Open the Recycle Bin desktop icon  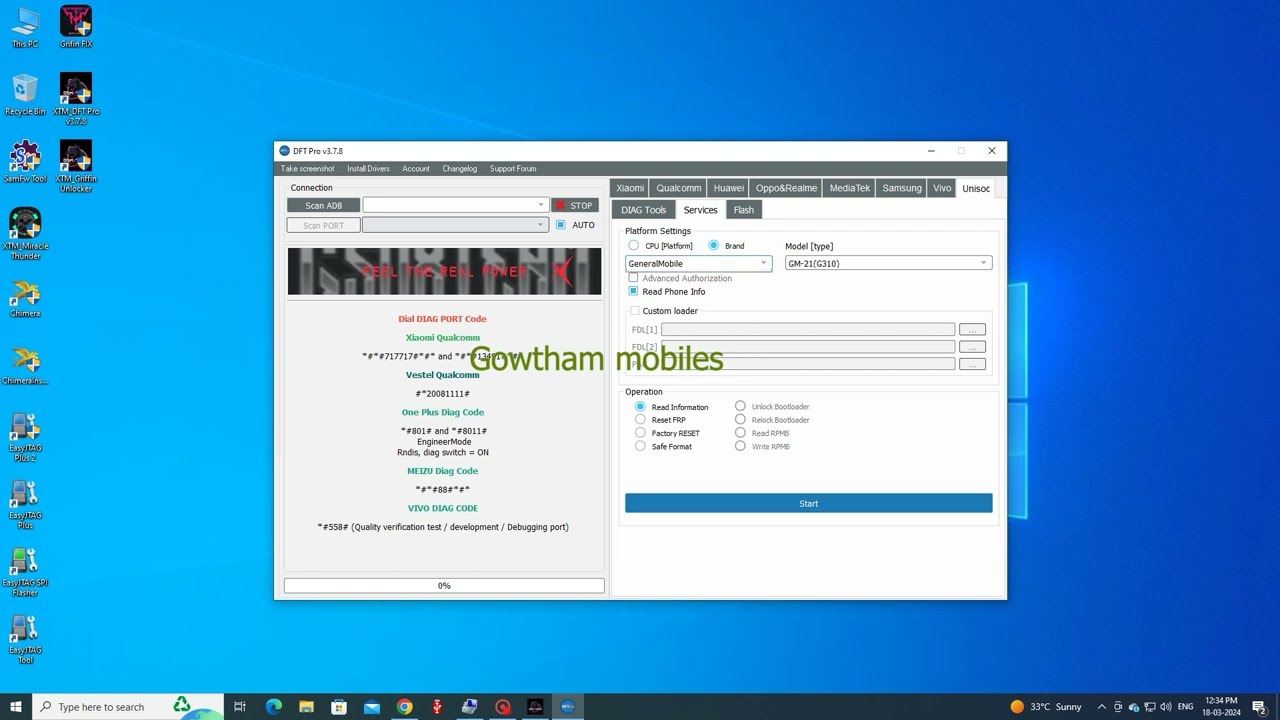point(25,94)
